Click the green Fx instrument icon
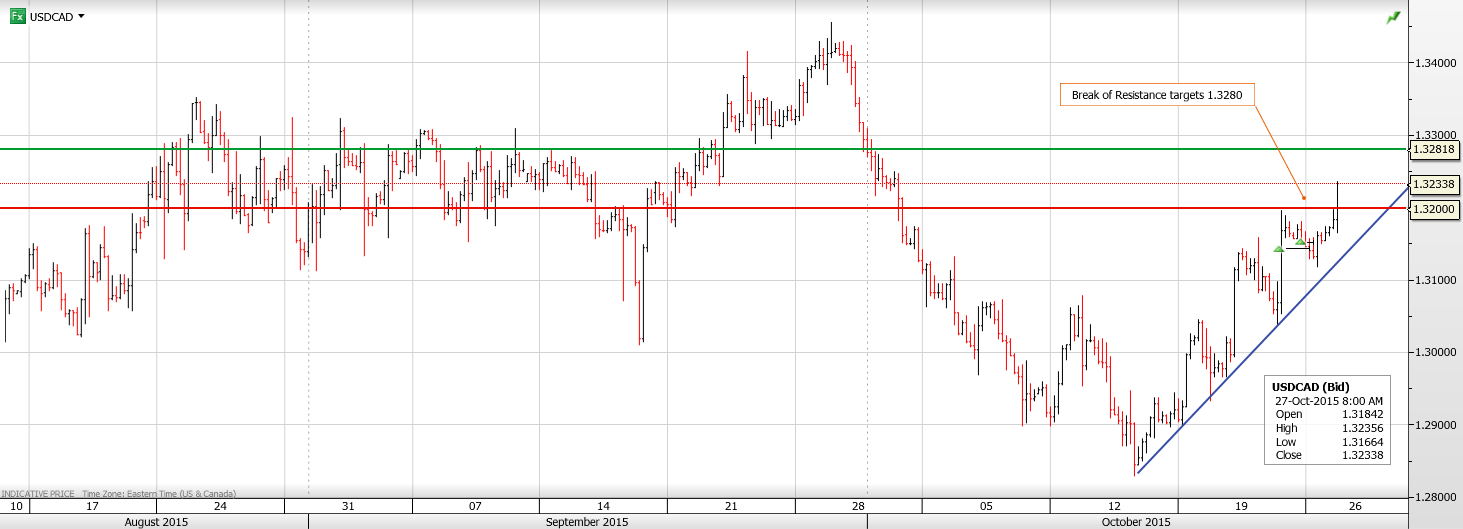 (17, 16)
